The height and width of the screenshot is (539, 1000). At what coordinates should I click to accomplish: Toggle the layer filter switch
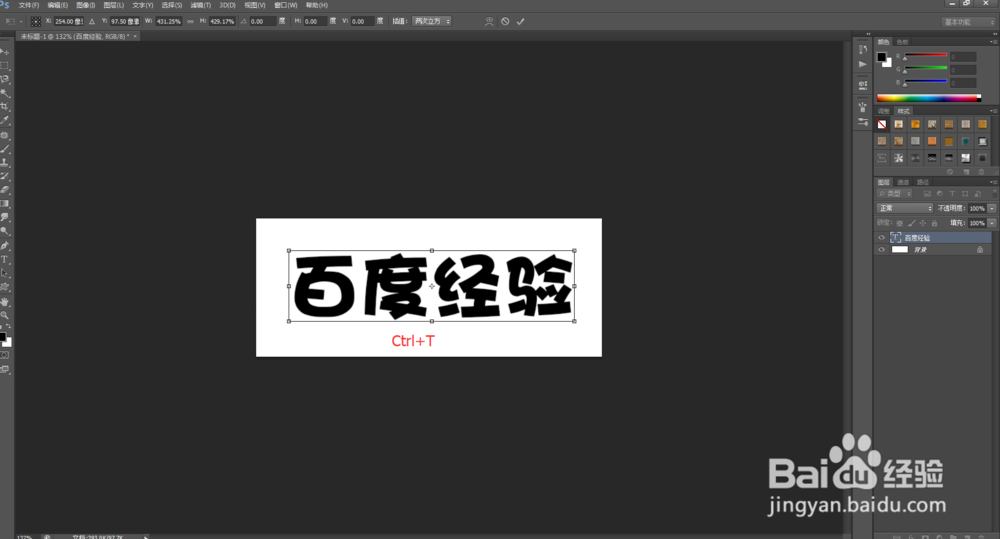click(x=994, y=193)
